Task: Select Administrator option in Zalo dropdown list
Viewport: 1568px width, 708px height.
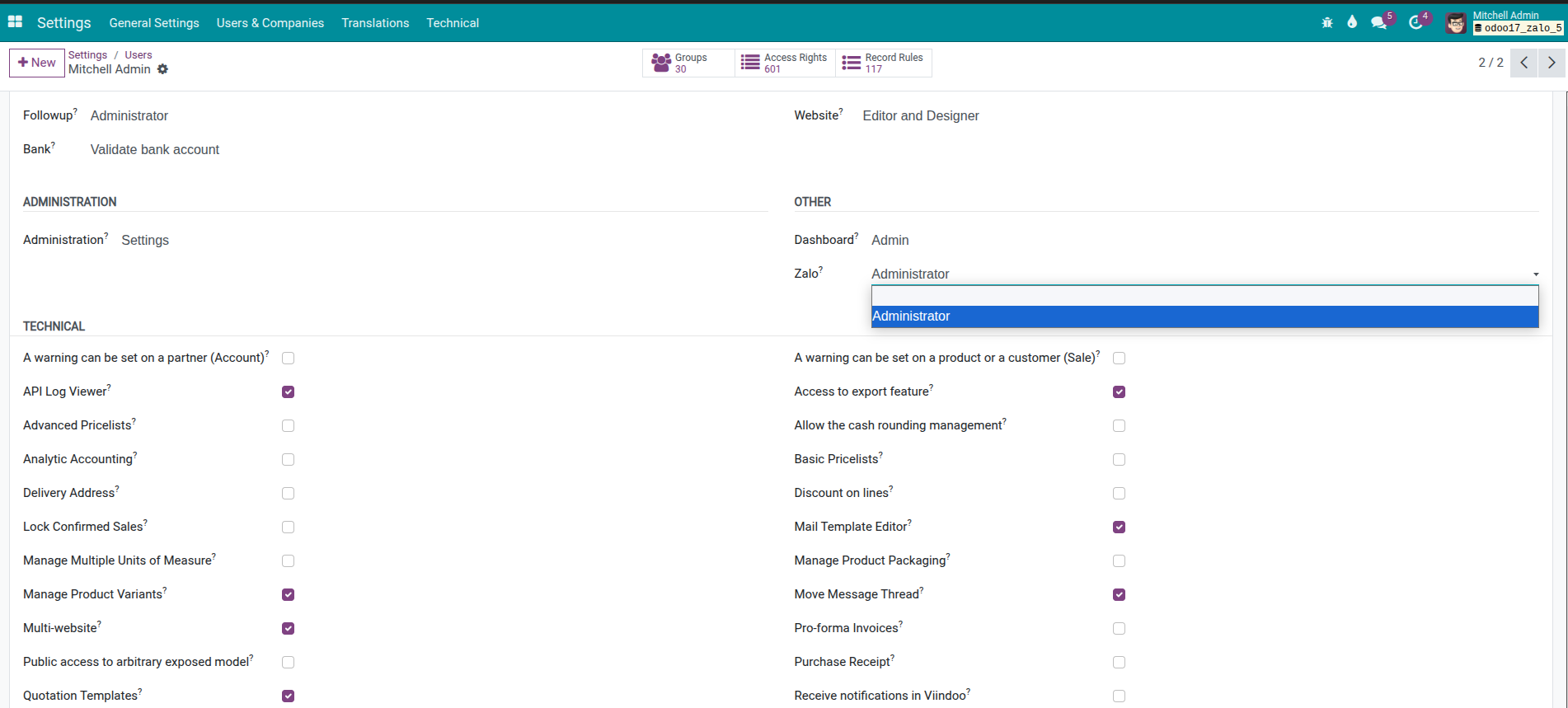Action: click(x=1204, y=316)
